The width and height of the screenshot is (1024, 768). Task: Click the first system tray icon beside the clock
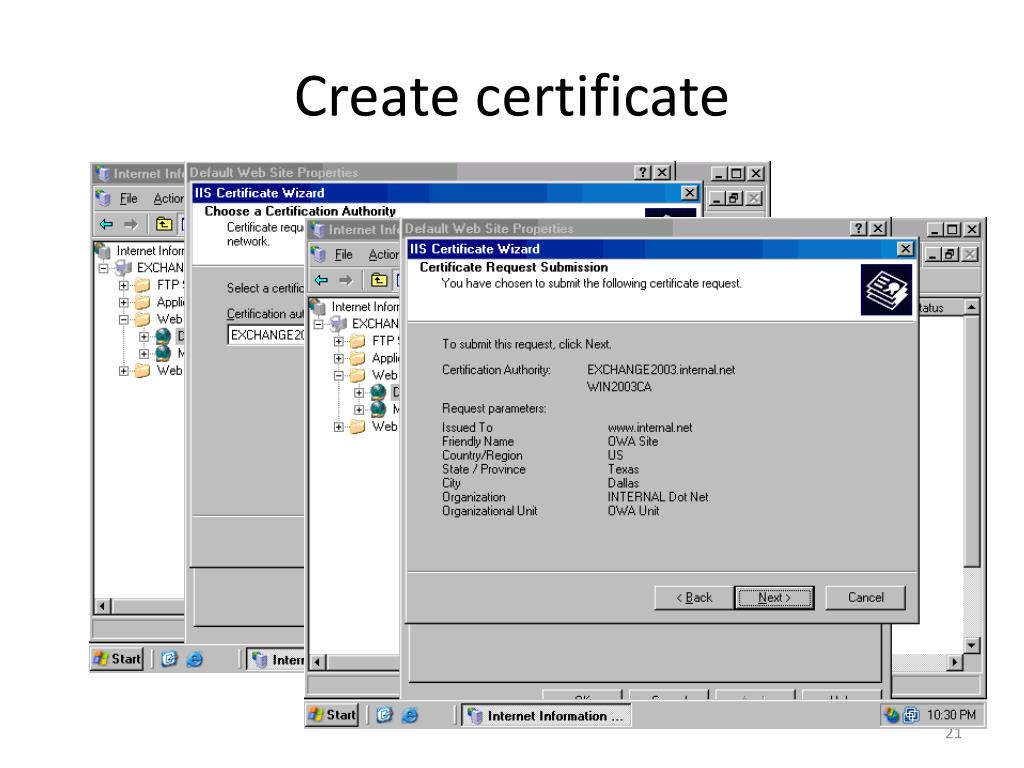pyautogui.click(x=891, y=715)
